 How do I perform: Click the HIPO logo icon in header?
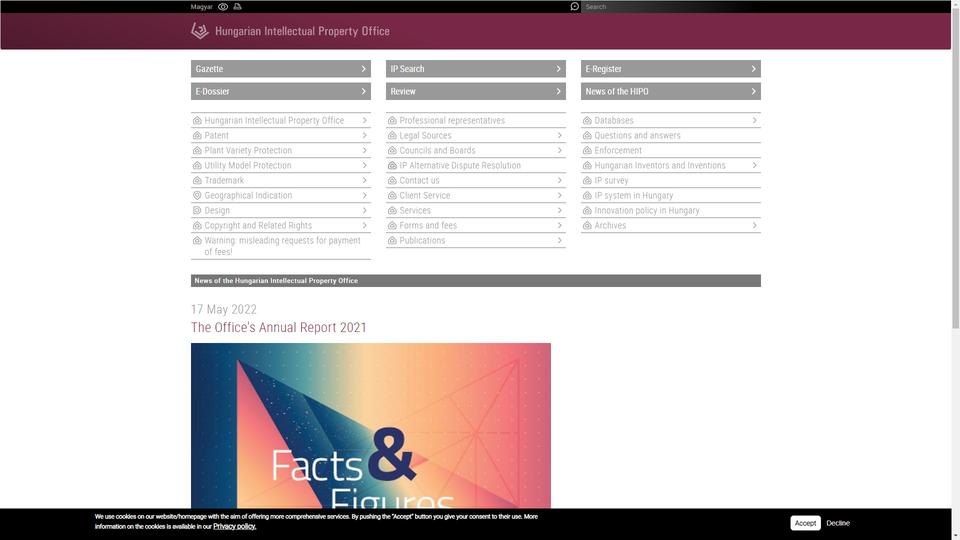(200, 31)
